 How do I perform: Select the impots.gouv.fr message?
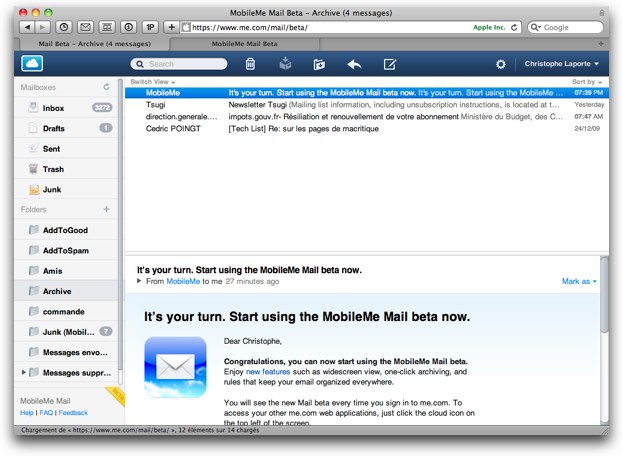tap(367, 117)
